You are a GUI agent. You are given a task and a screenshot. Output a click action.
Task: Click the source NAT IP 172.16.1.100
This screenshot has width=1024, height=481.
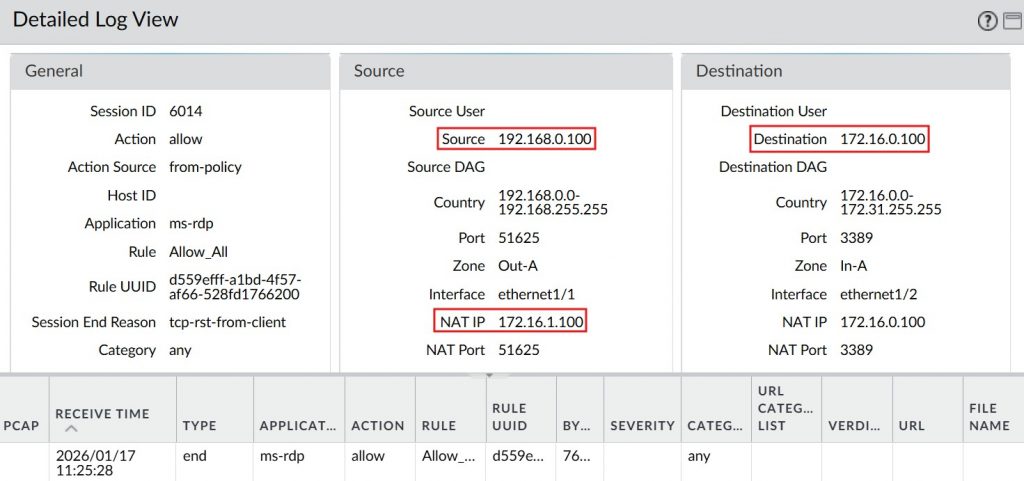pyautogui.click(x=540, y=322)
